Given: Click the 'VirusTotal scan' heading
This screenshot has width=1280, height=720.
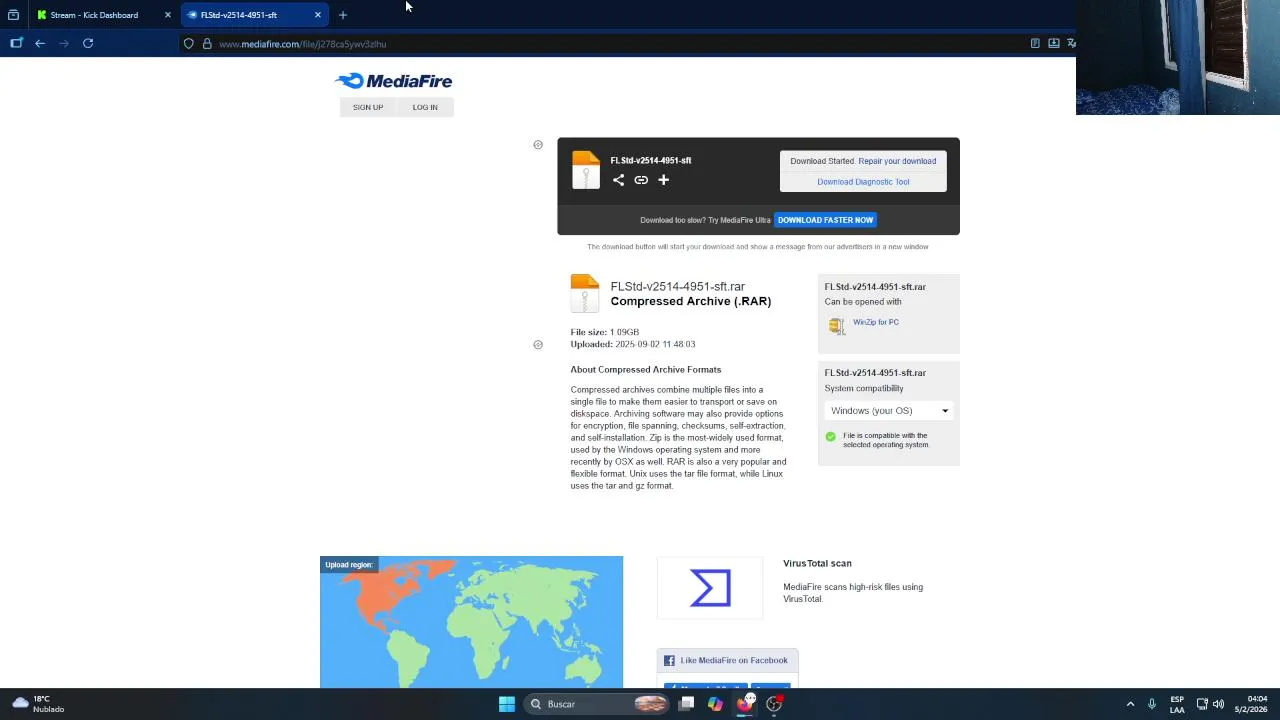Looking at the screenshot, I should pyautogui.click(x=817, y=564).
